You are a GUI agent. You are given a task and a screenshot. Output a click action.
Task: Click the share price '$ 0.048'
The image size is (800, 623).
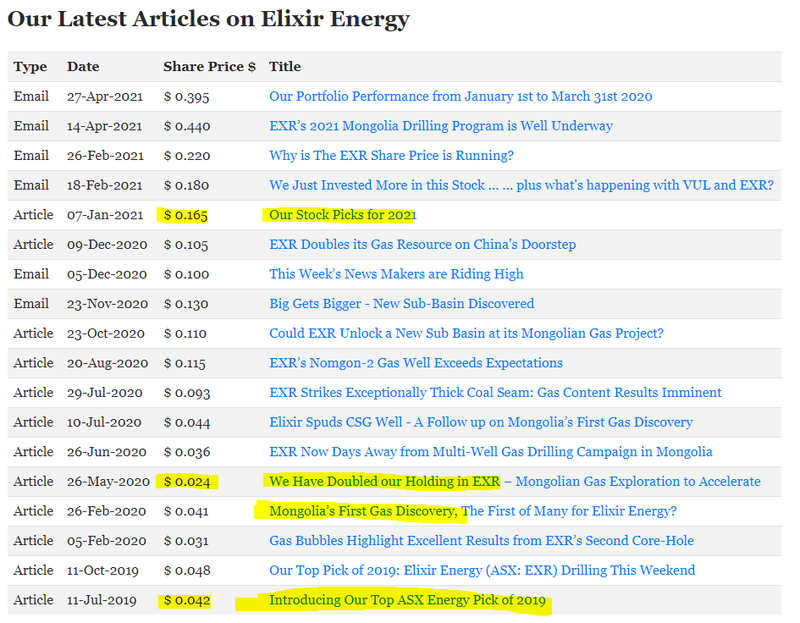coord(187,570)
